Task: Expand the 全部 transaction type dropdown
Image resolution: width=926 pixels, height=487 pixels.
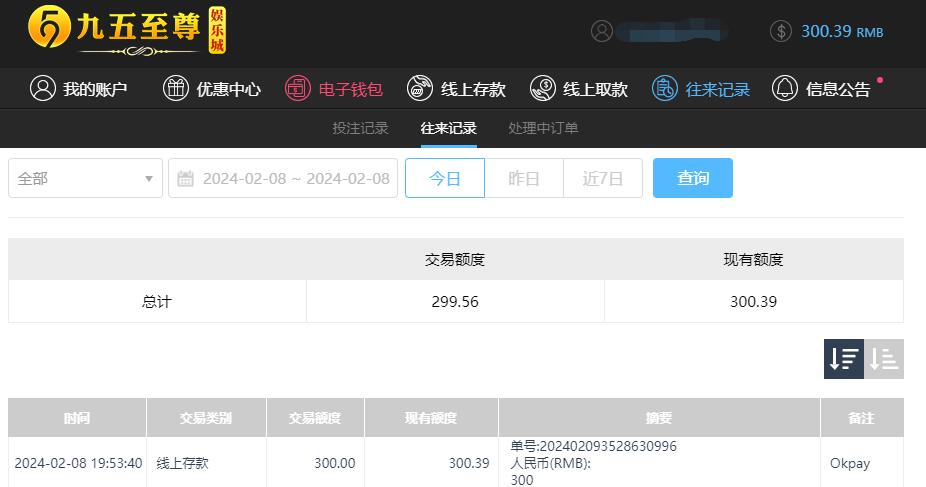Action: pos(85,178)
